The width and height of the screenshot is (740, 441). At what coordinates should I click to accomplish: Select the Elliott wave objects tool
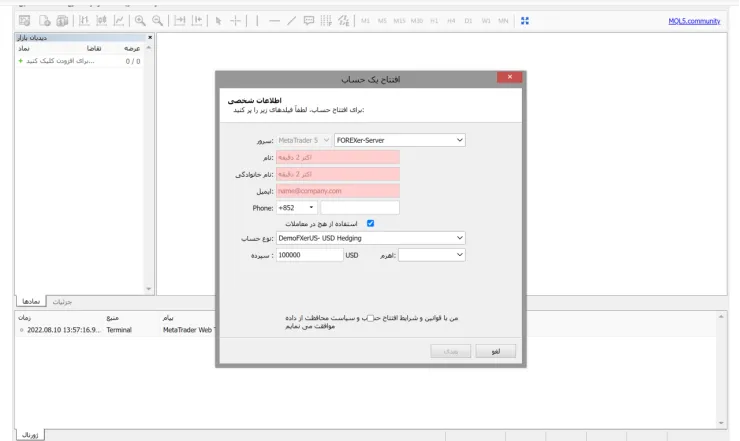pos(344,21)
